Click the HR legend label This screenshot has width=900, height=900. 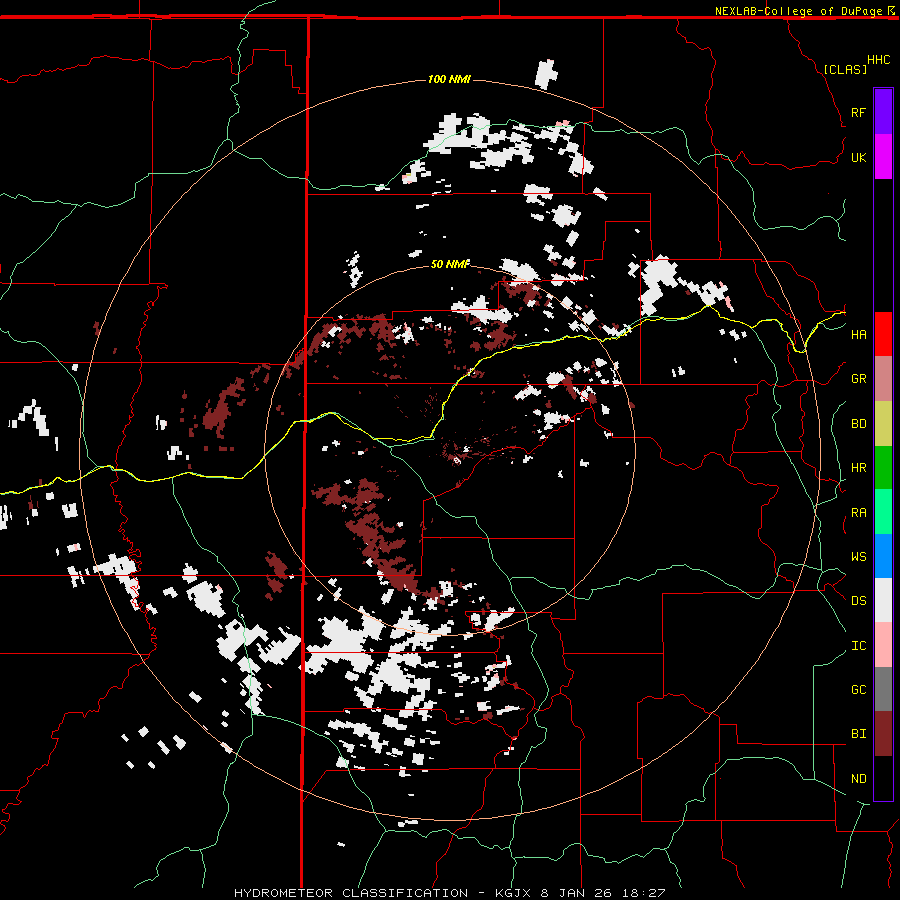point(858,468)
